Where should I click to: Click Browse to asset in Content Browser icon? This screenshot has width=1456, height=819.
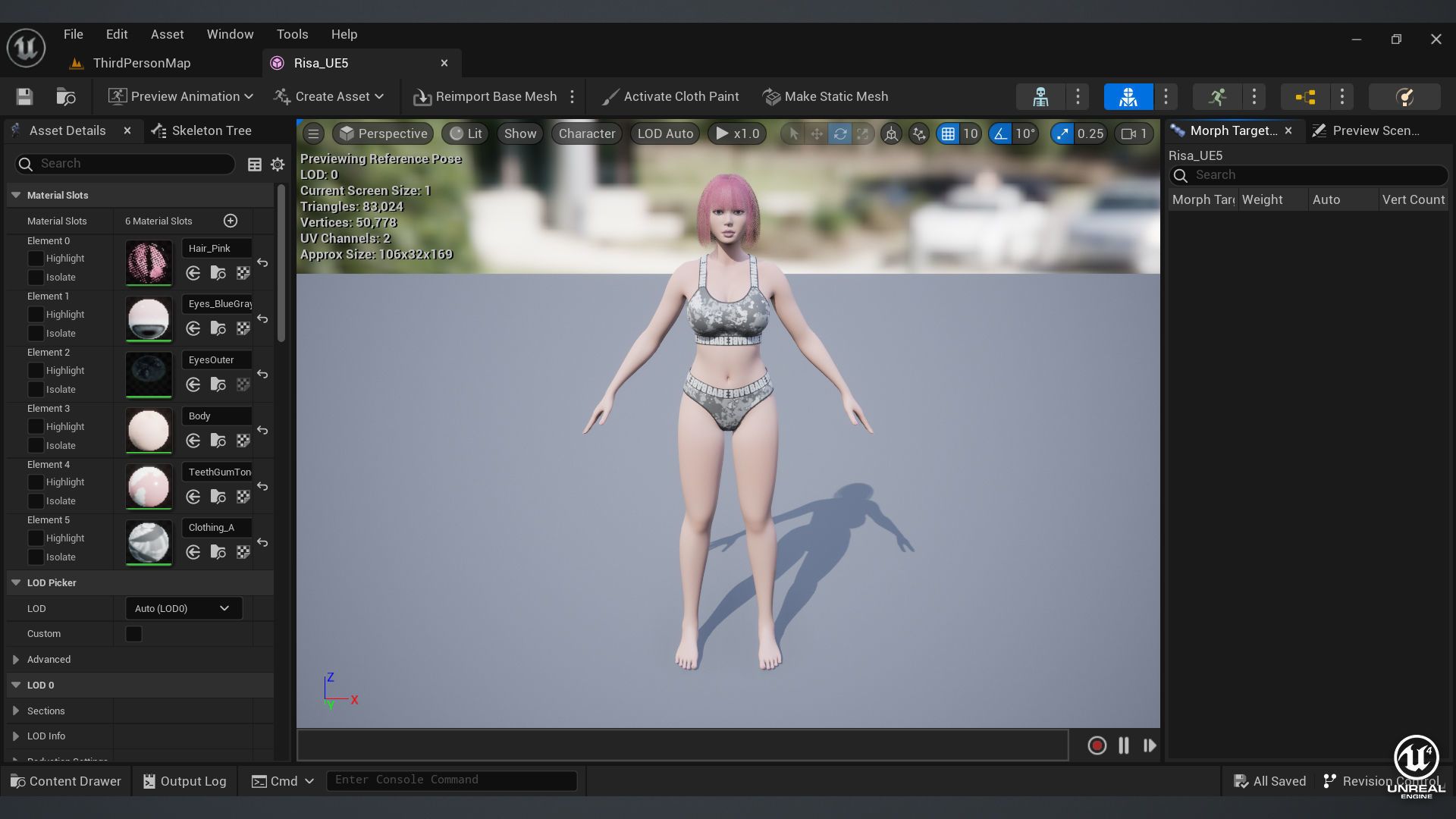click(x=66, y=96)
